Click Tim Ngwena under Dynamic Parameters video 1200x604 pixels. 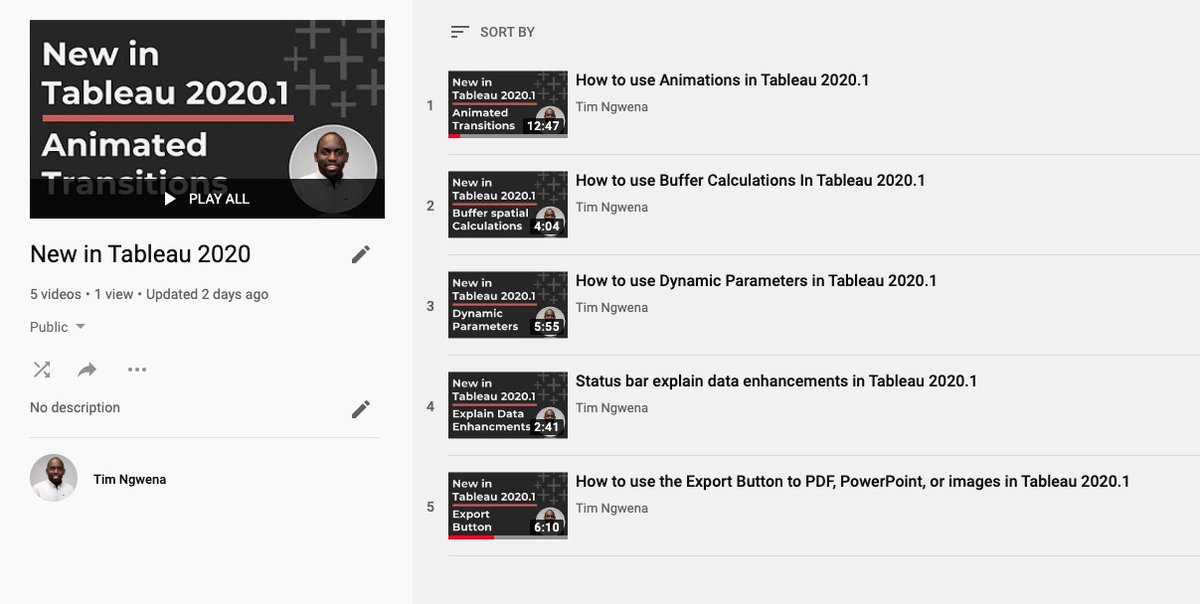[x=612, y=307]
